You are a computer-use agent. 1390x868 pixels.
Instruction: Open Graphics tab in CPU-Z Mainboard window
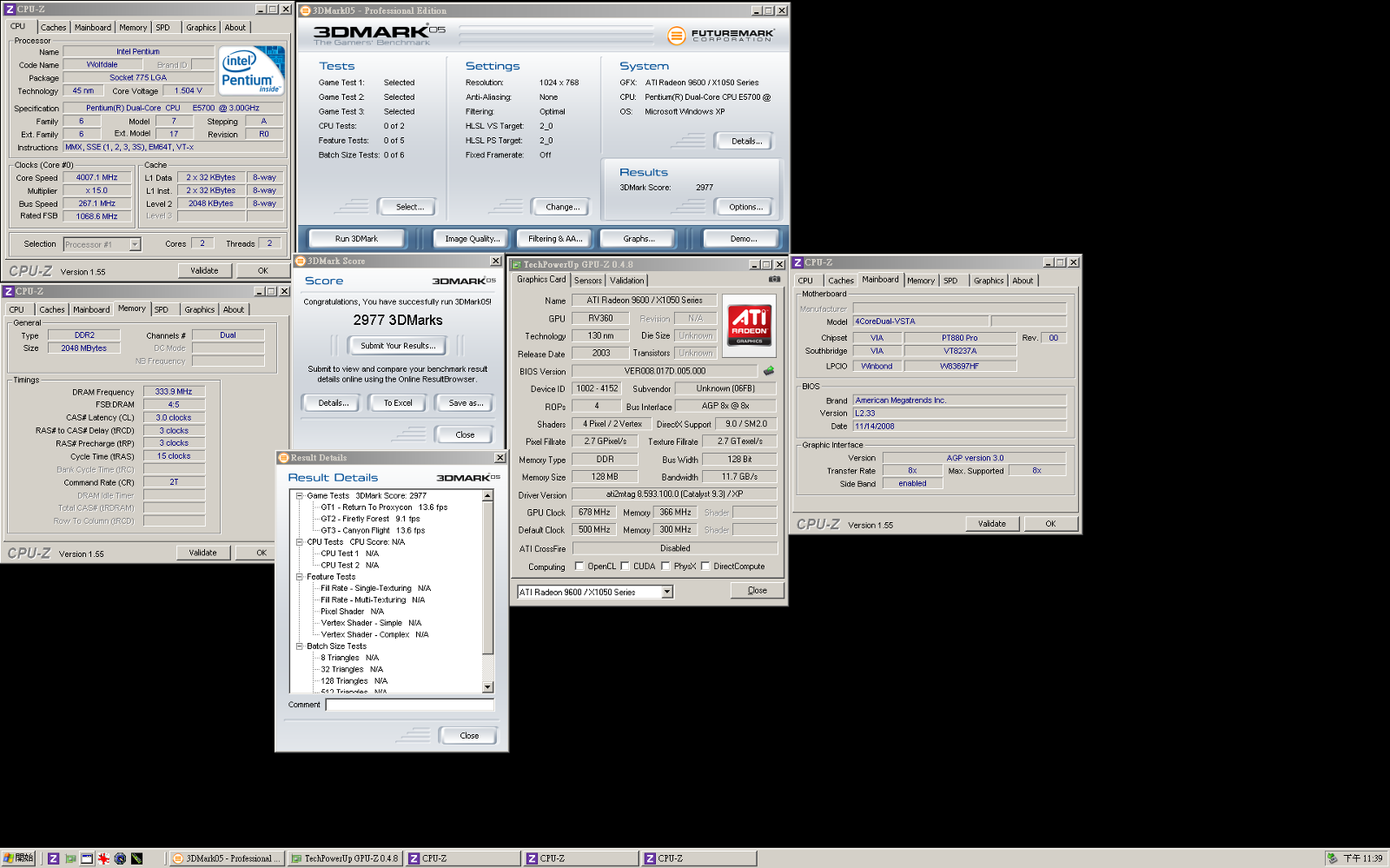click(989, 282)
